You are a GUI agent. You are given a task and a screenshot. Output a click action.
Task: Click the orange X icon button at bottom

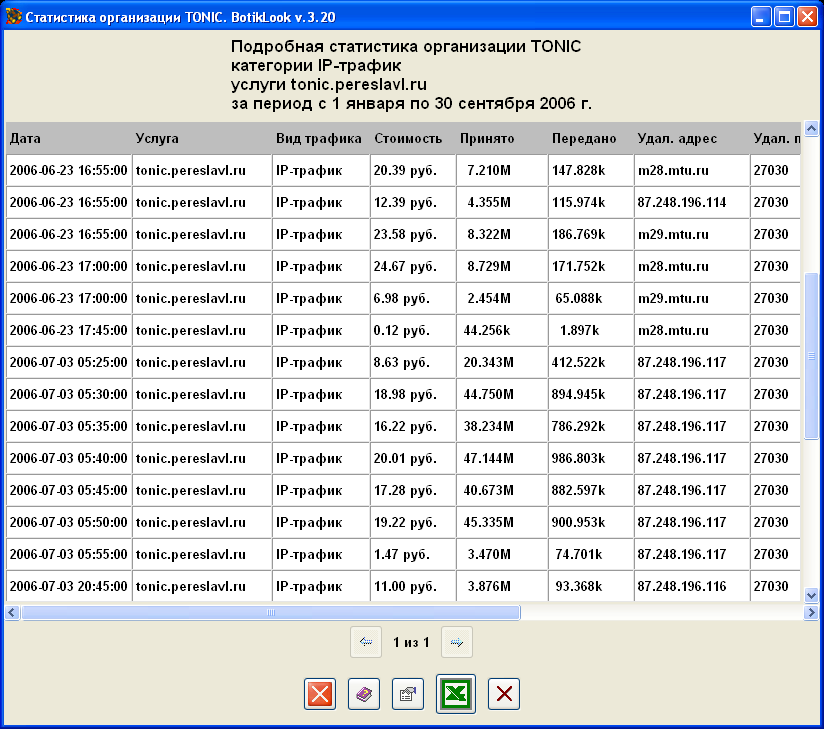pos(320,694)
